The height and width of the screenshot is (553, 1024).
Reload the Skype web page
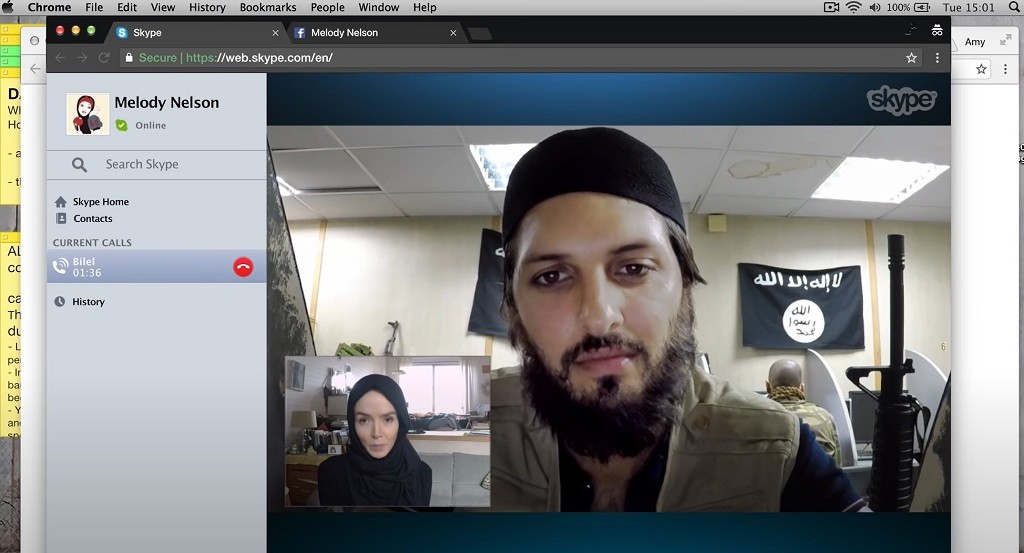(104, 58)
